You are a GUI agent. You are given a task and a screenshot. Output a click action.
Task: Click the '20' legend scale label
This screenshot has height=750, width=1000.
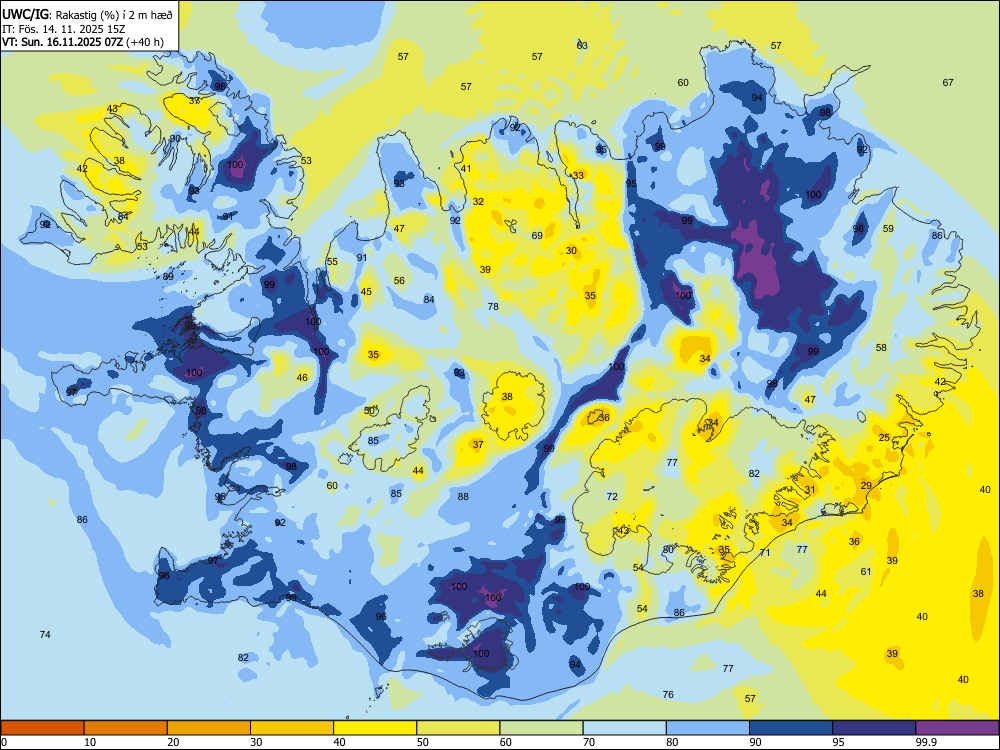click(173, 742)
